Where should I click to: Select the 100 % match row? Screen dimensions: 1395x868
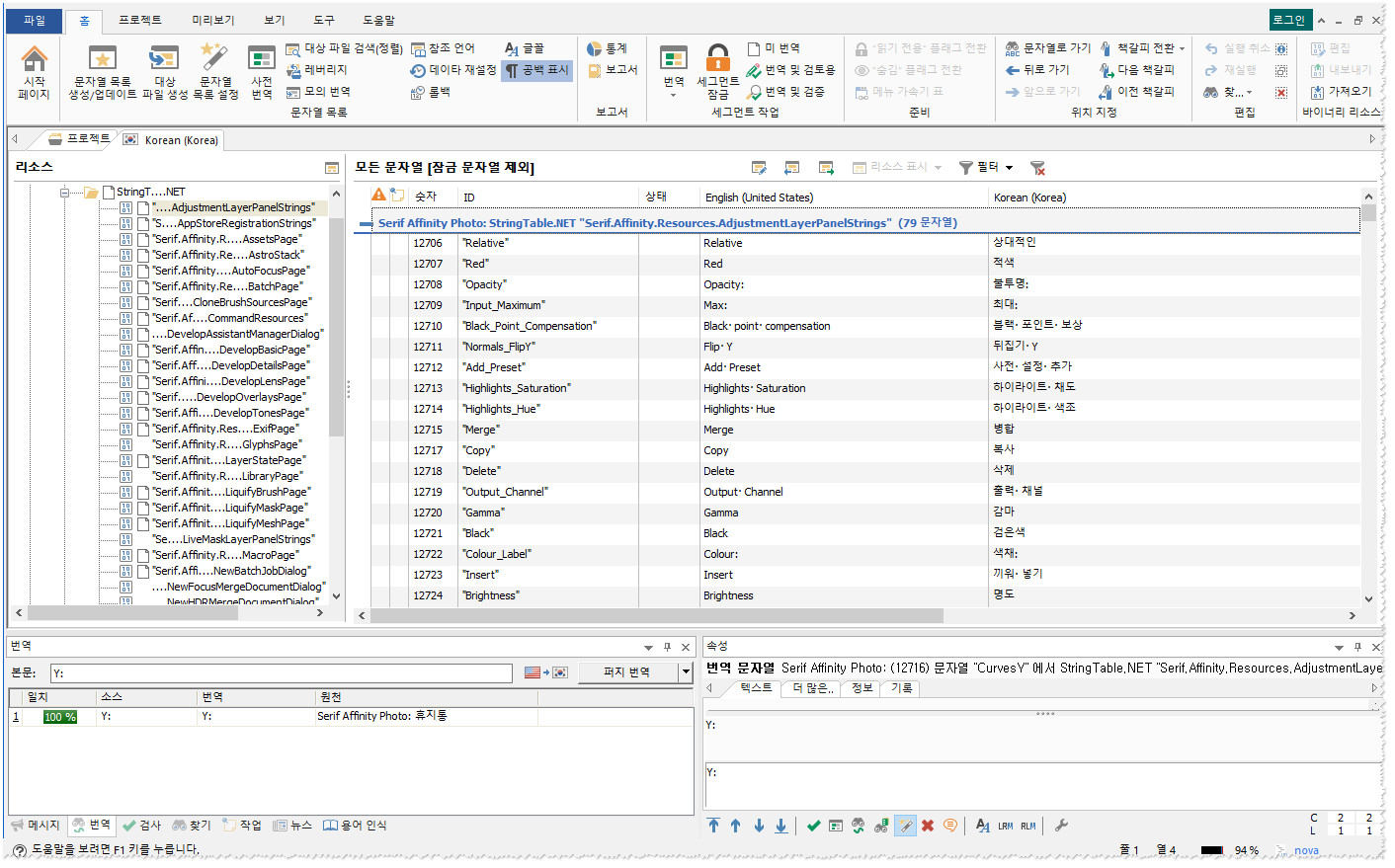click(352, 717)
